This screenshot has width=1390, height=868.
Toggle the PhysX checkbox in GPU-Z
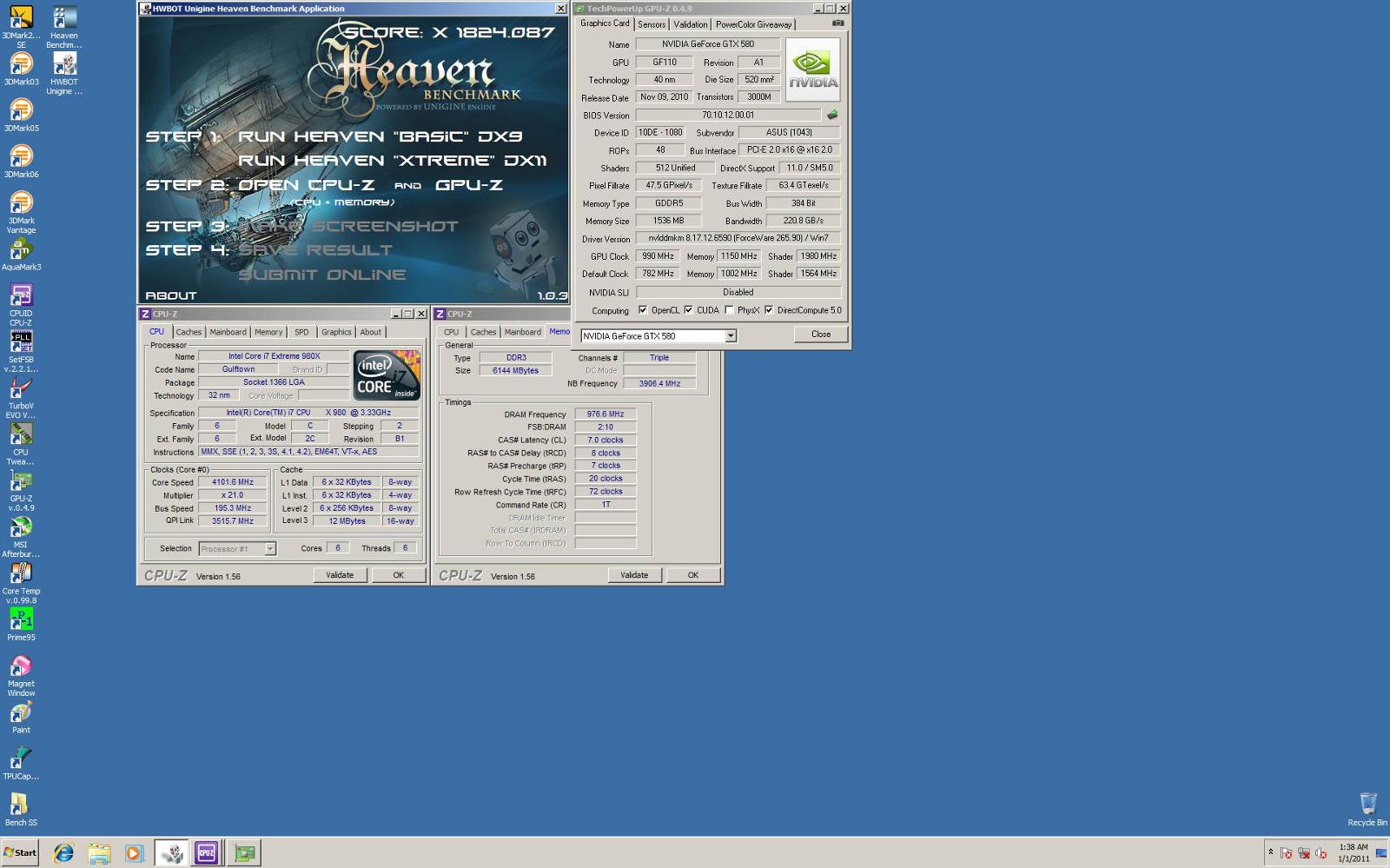tap(729, 310)
